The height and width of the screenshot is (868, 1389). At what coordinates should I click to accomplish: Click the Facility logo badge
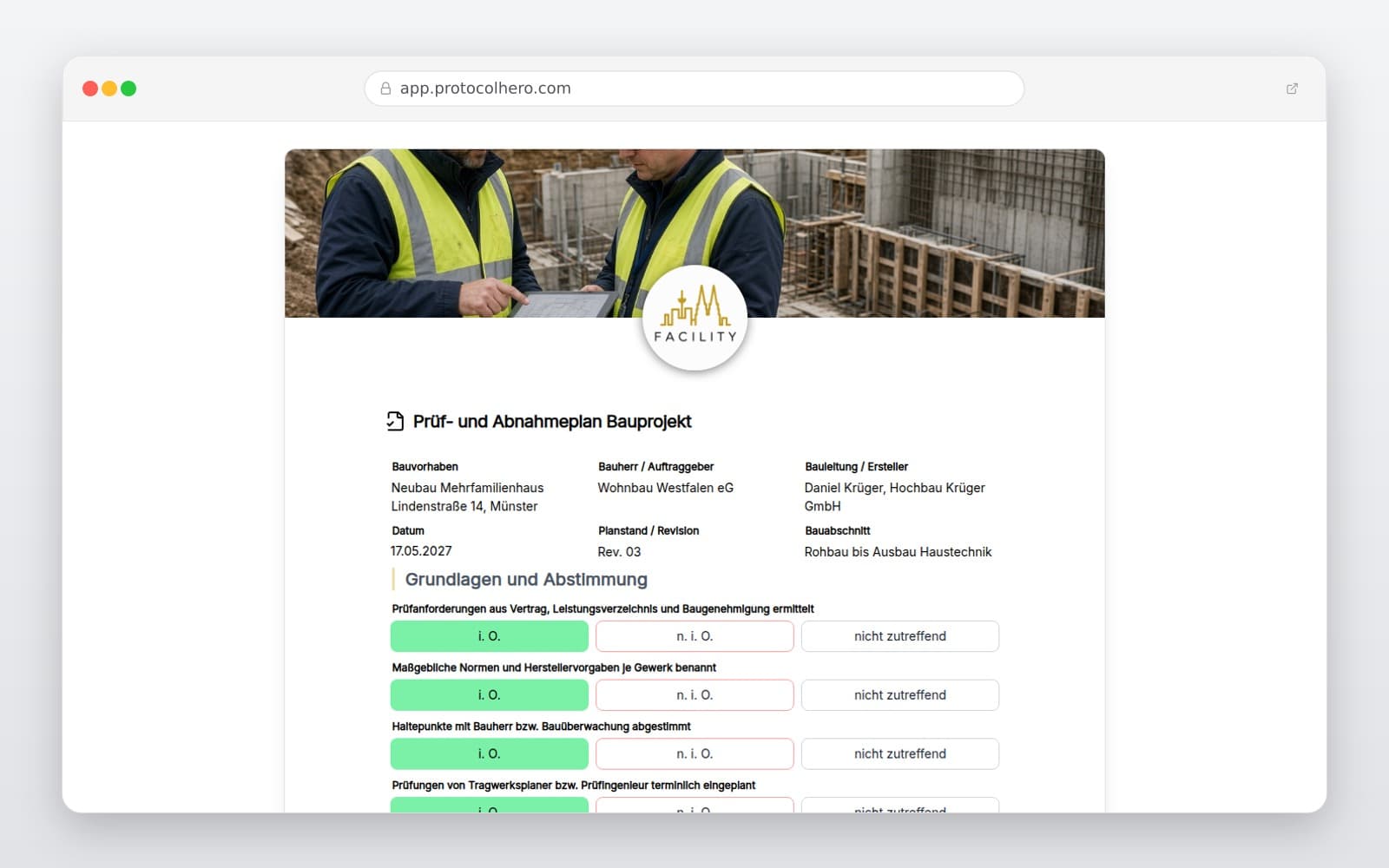[694, 318]
